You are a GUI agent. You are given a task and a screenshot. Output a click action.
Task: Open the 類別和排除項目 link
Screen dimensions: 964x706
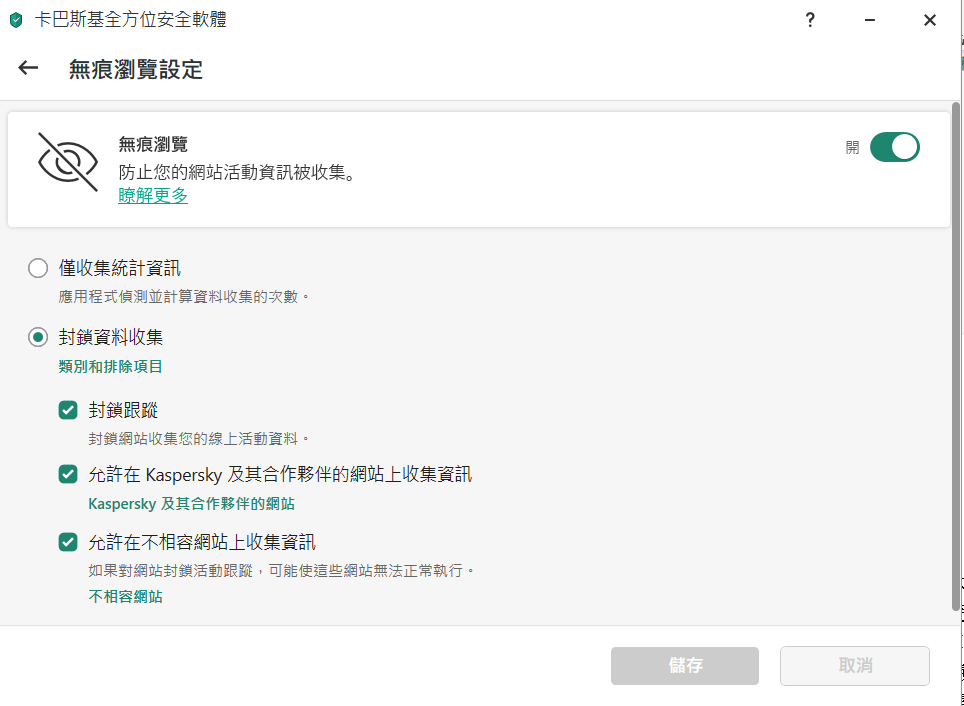(x=111, y=367)
